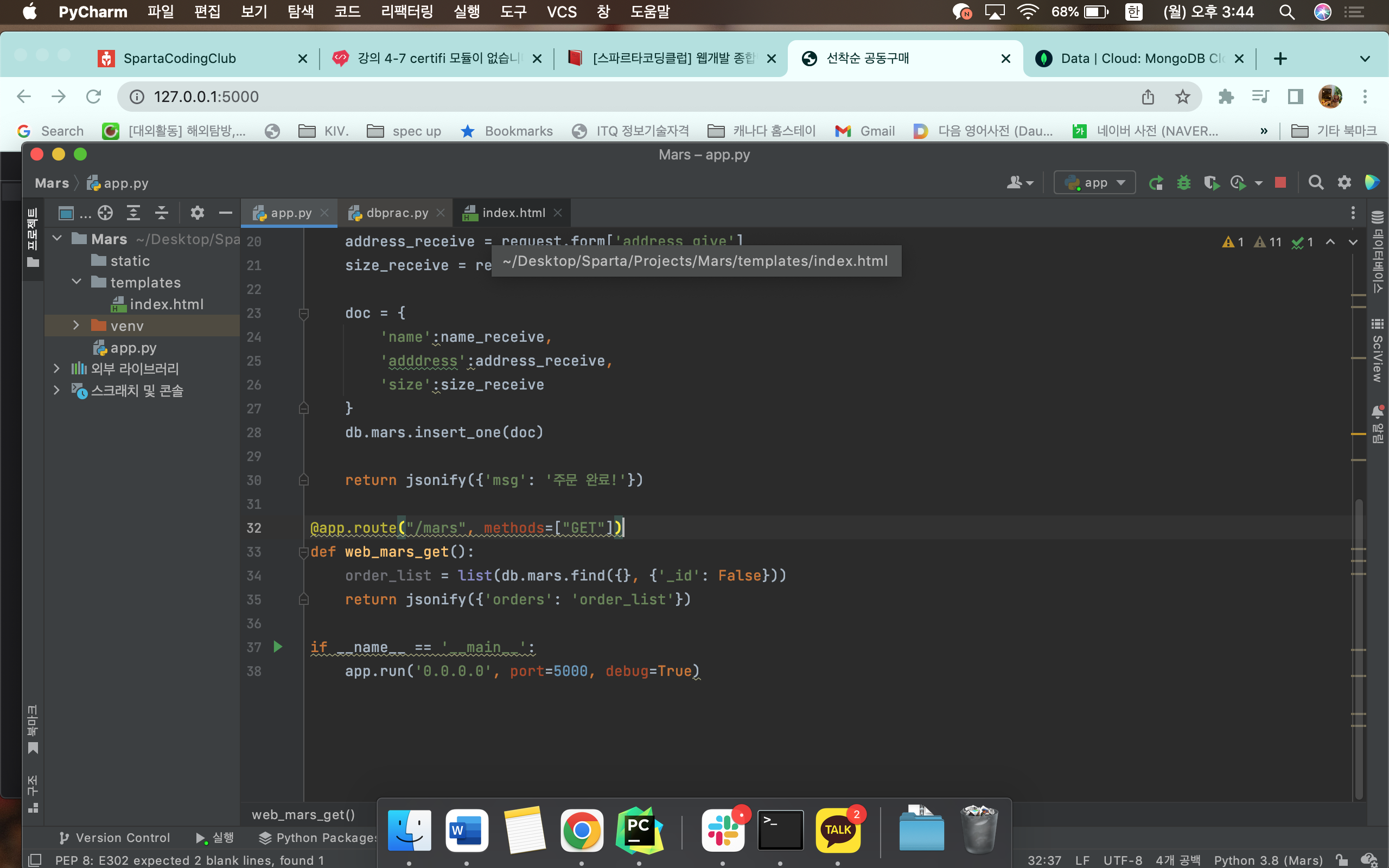The width and height of the screenshot is (1389, 868).
Task: Open the Bookmarks bookmark link
Action: [507, 131]
